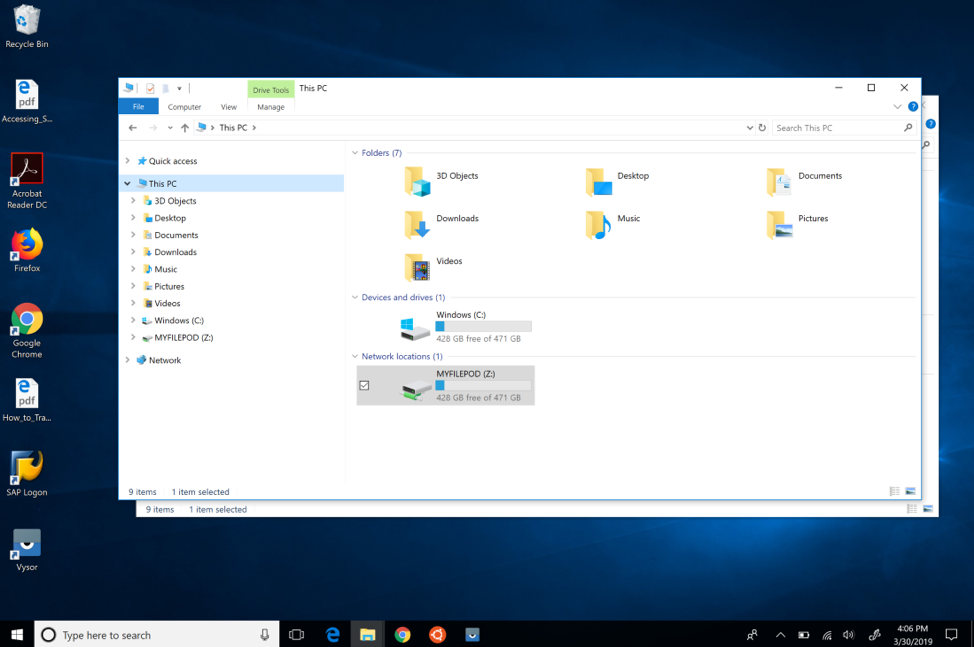
Task: Open the 3D Objects folder icon
Action: [417, 181]
